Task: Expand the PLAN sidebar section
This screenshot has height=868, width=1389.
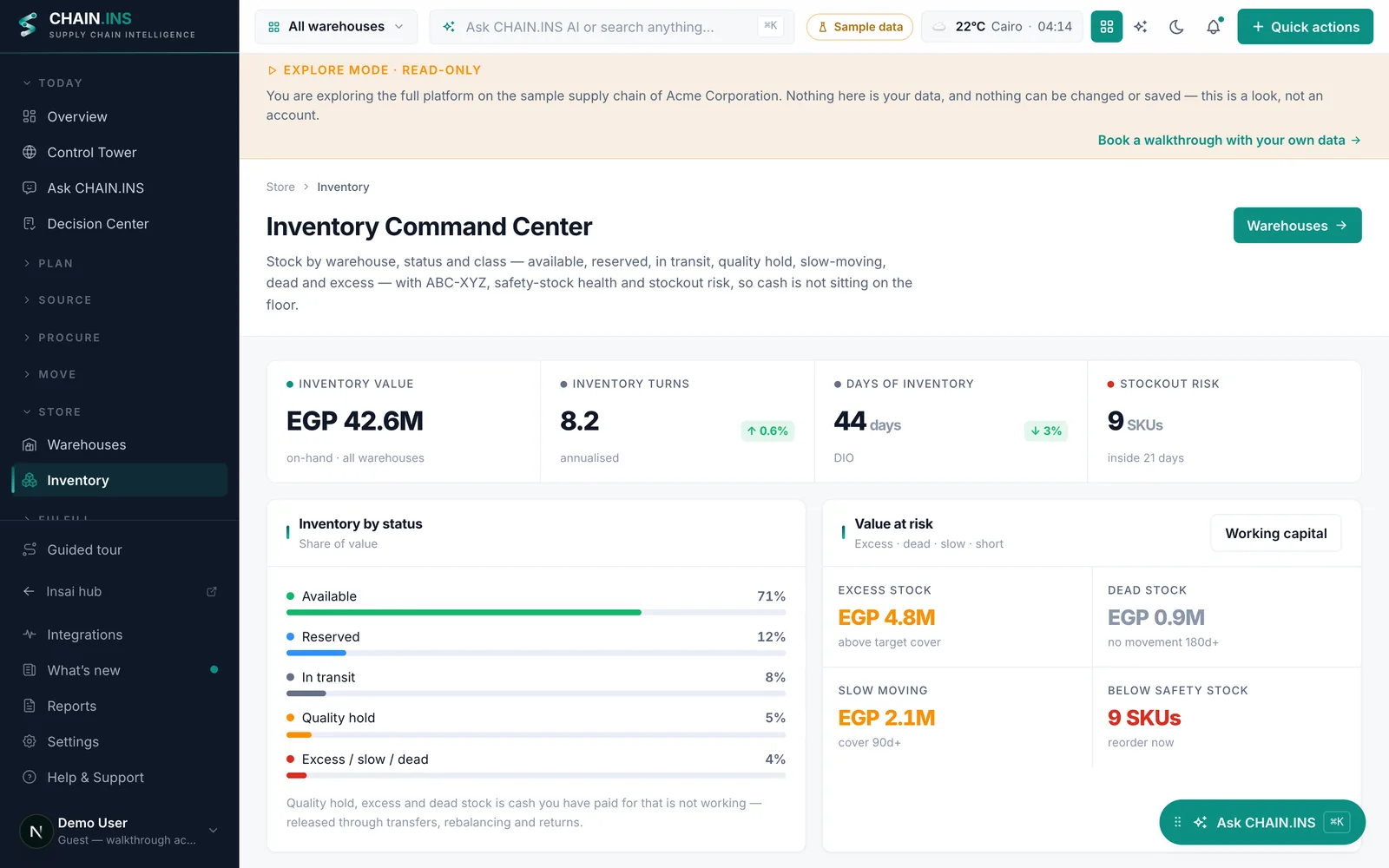Action: click(49, 263)
